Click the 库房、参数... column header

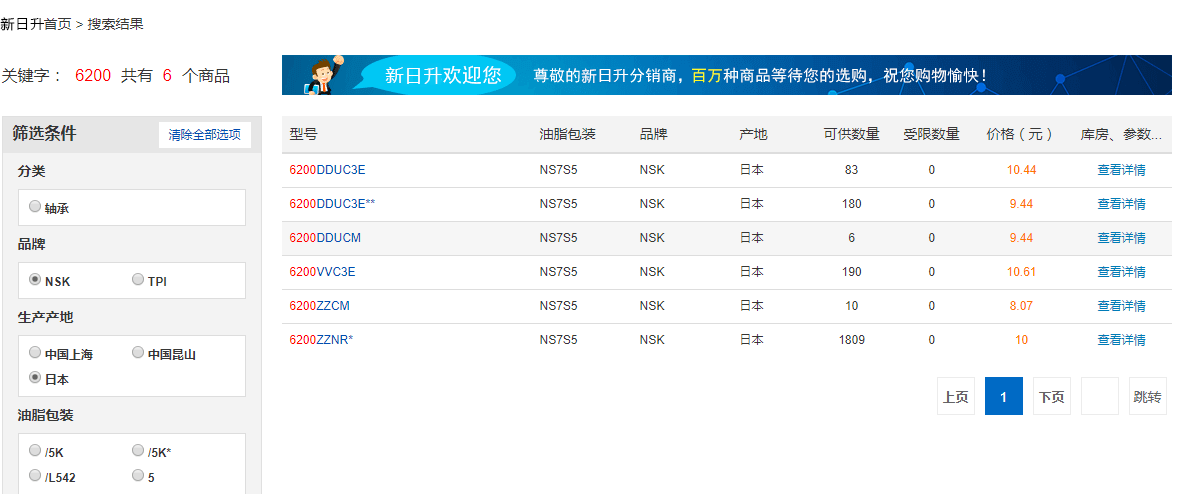click(1121, 135)
